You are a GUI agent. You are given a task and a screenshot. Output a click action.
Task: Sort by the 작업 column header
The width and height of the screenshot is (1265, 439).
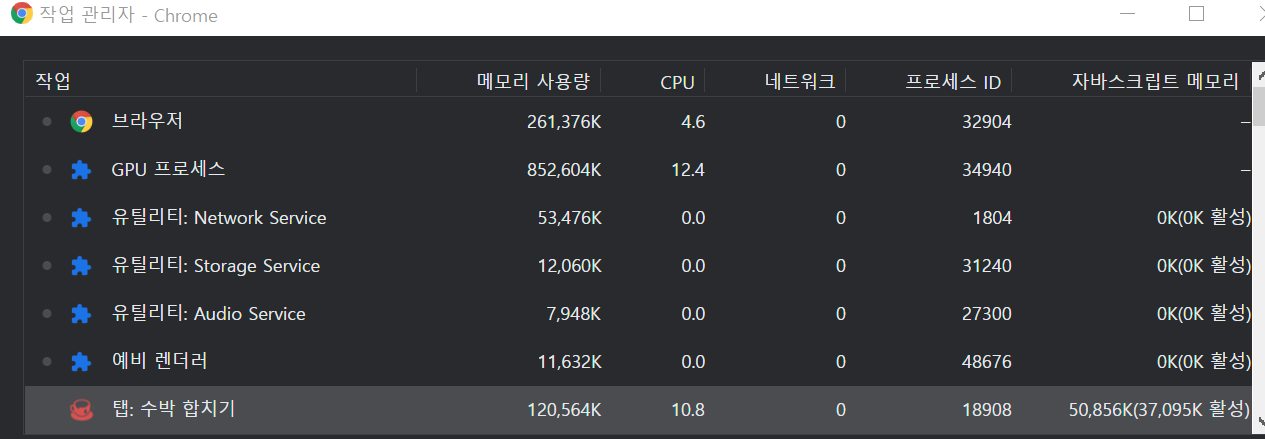click(x=54, y=81)
